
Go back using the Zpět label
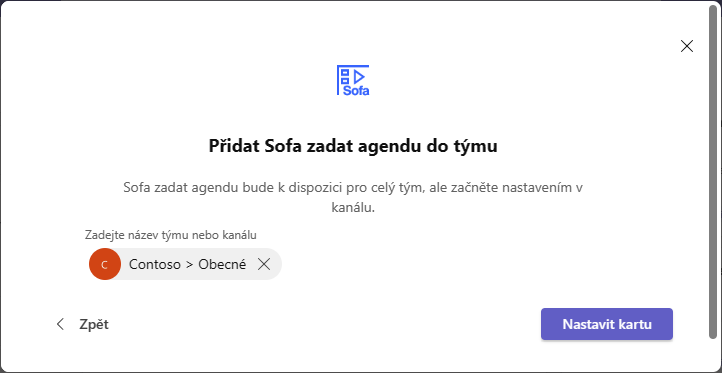pos(94,324)
